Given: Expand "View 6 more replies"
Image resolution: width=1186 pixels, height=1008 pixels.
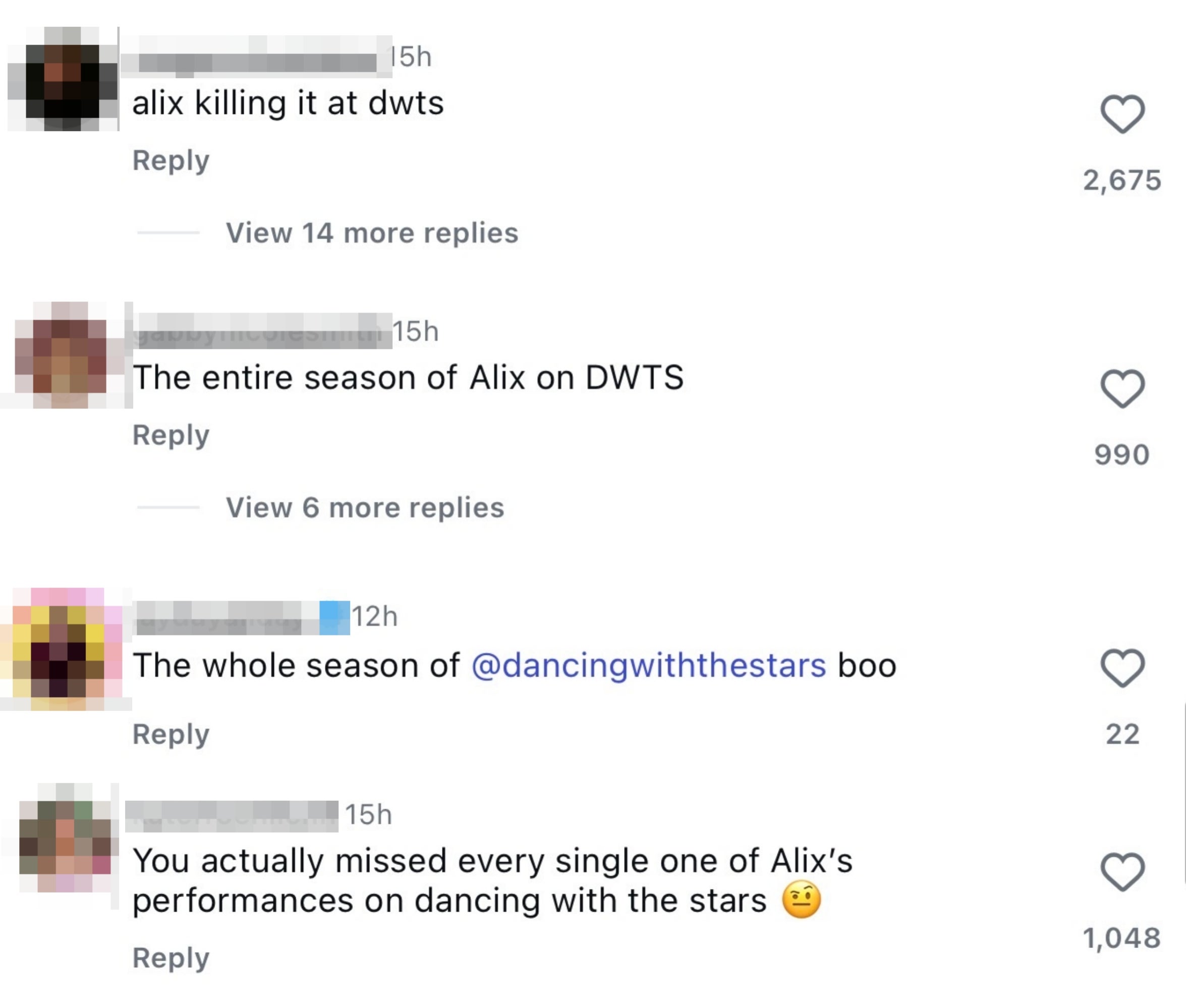Looking at the screenshot, I should point(366,507).
